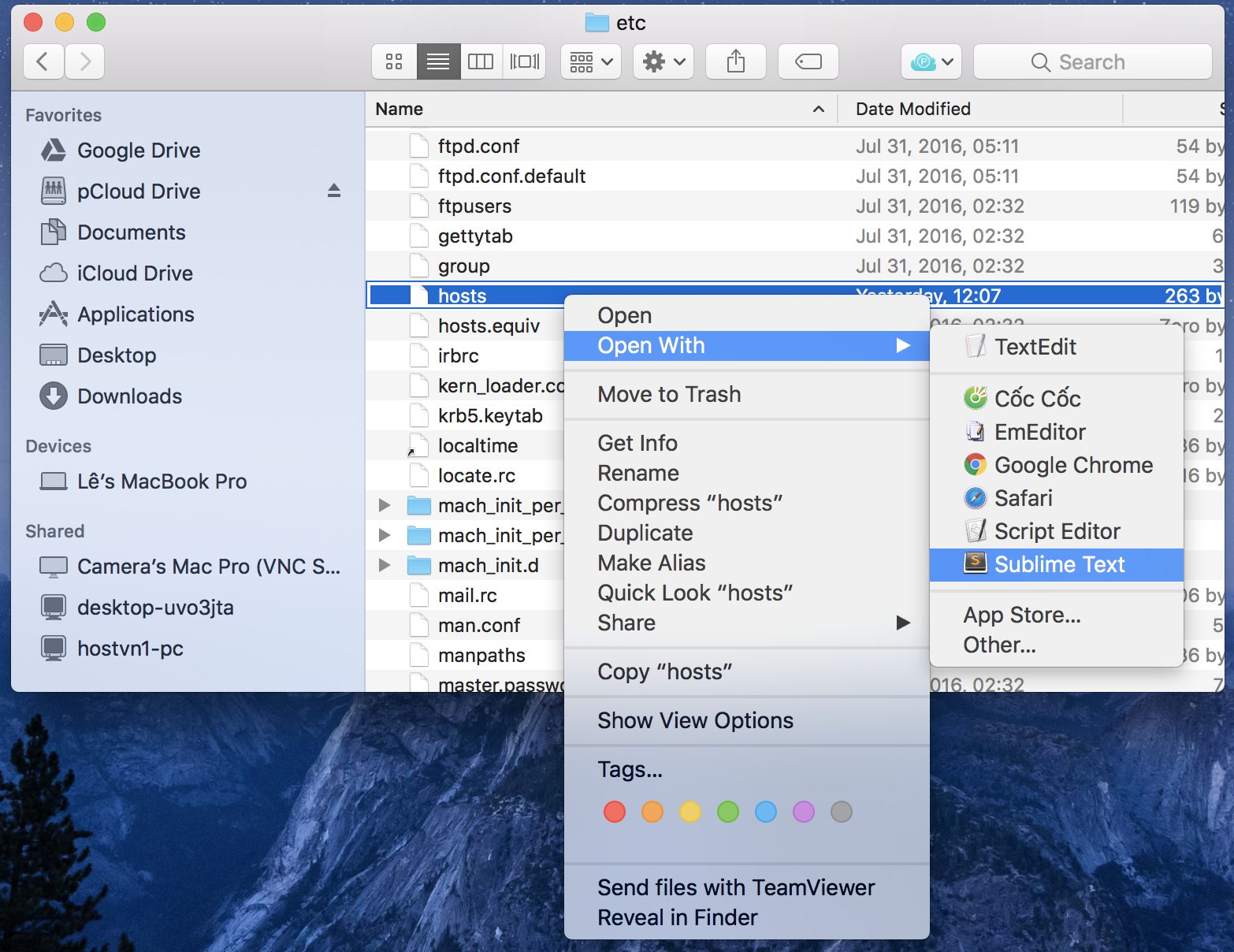Choose Open With submenu item

coord(747,345)
